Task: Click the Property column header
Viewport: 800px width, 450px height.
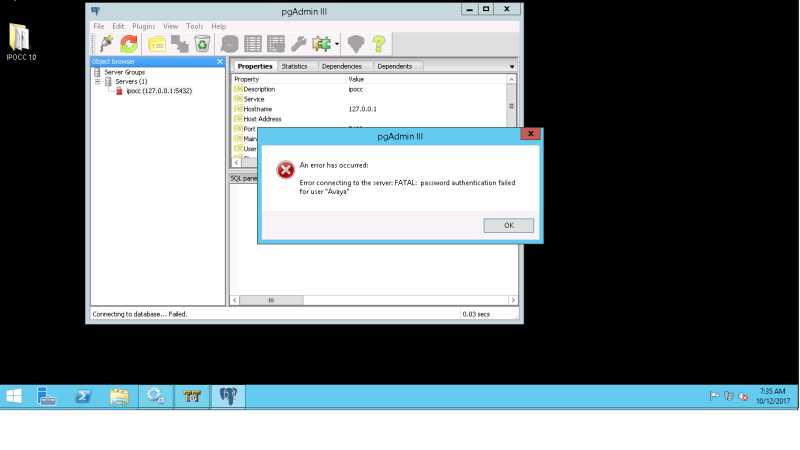Action: pyautogui.click(x=289, y=79)
